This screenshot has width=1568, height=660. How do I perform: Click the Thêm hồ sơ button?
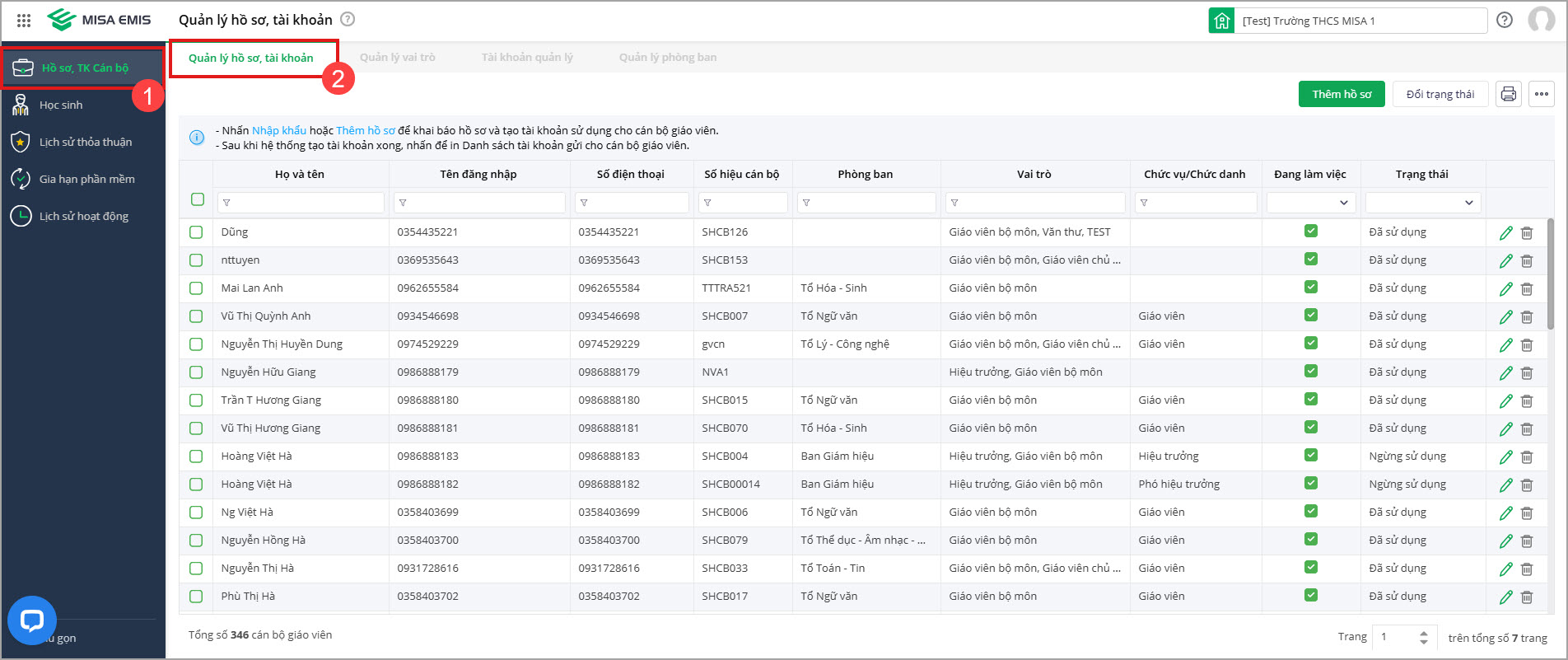(1342, 94)
